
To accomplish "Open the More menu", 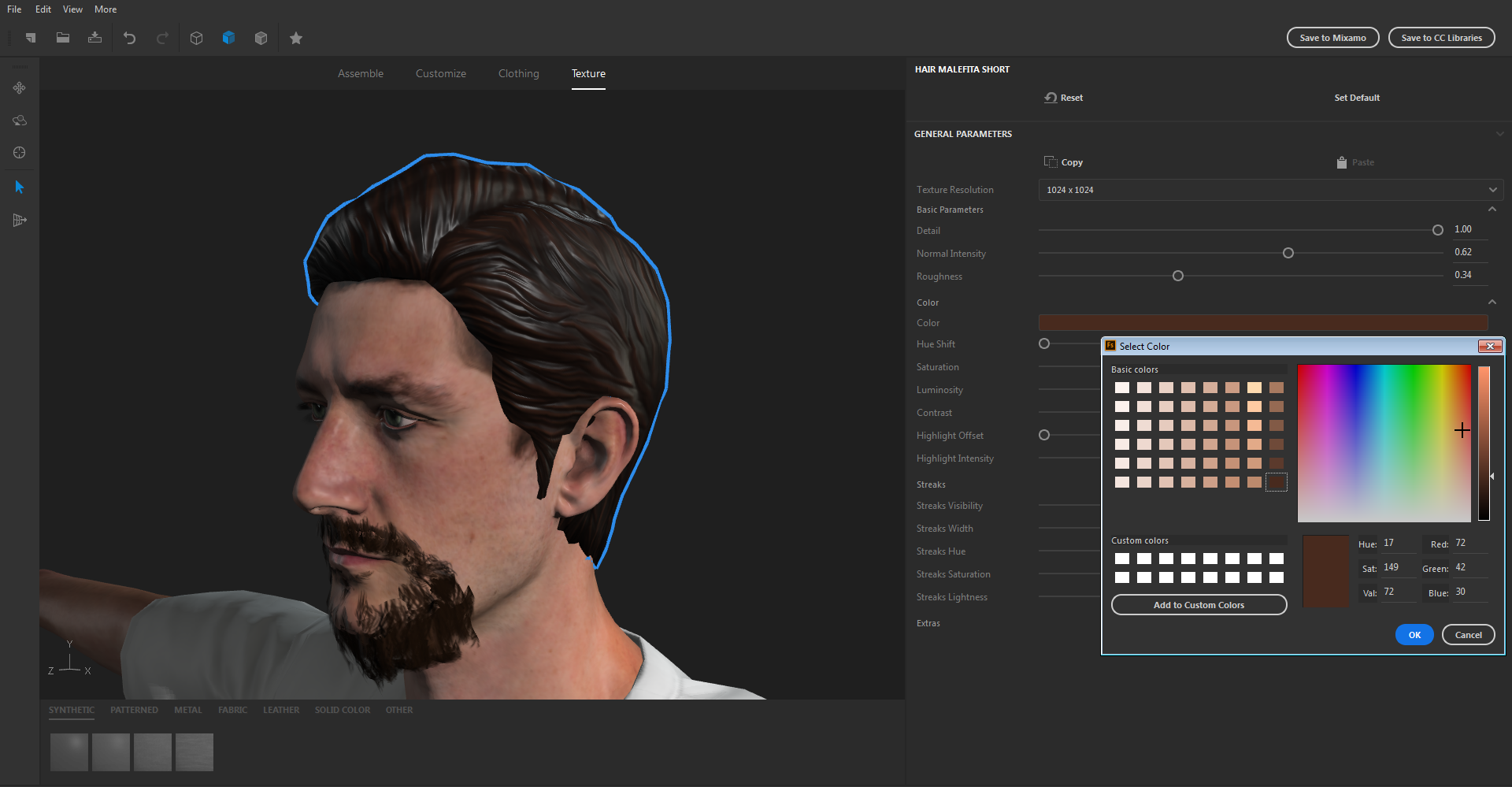I will pyautogui.click(x=105, y=9).
